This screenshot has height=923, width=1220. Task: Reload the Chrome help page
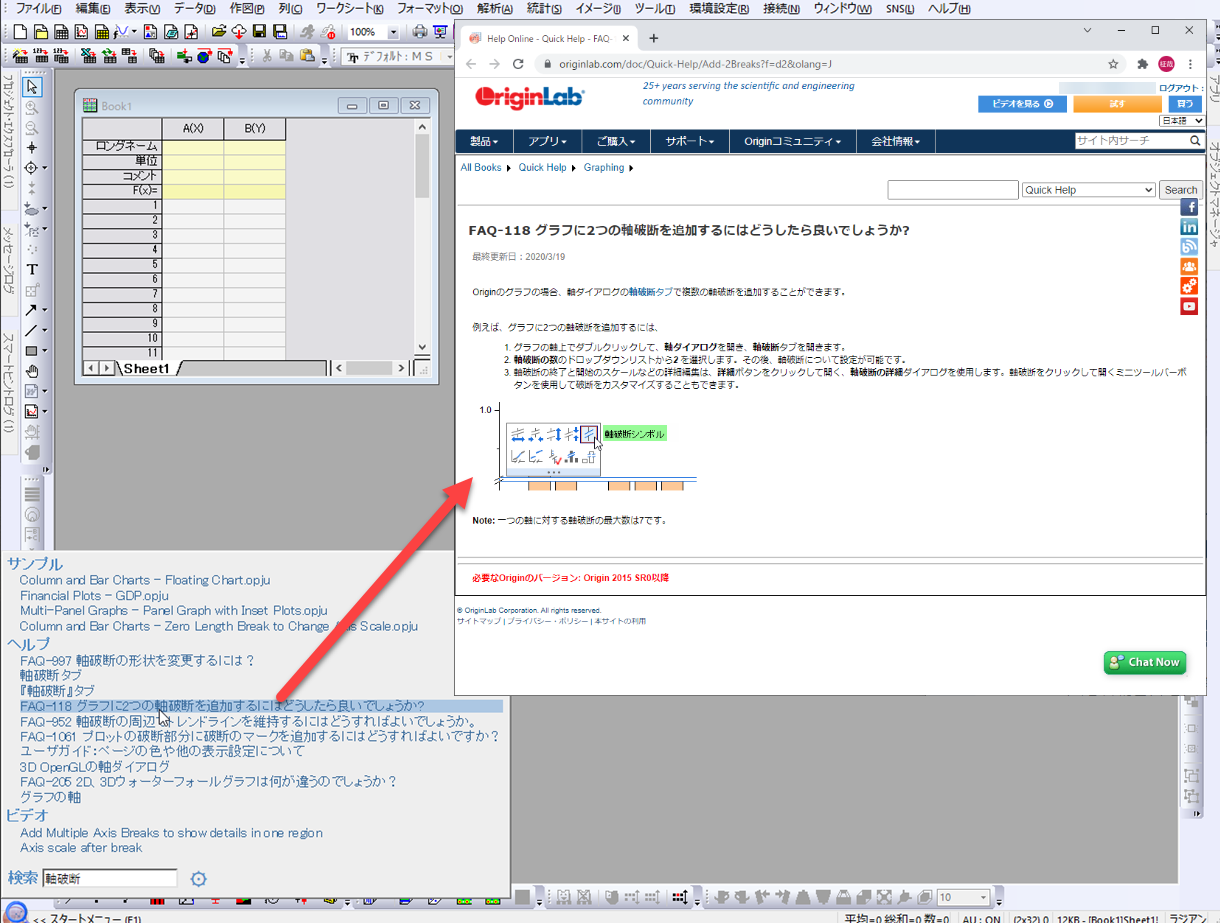click(x=518, y=64)
